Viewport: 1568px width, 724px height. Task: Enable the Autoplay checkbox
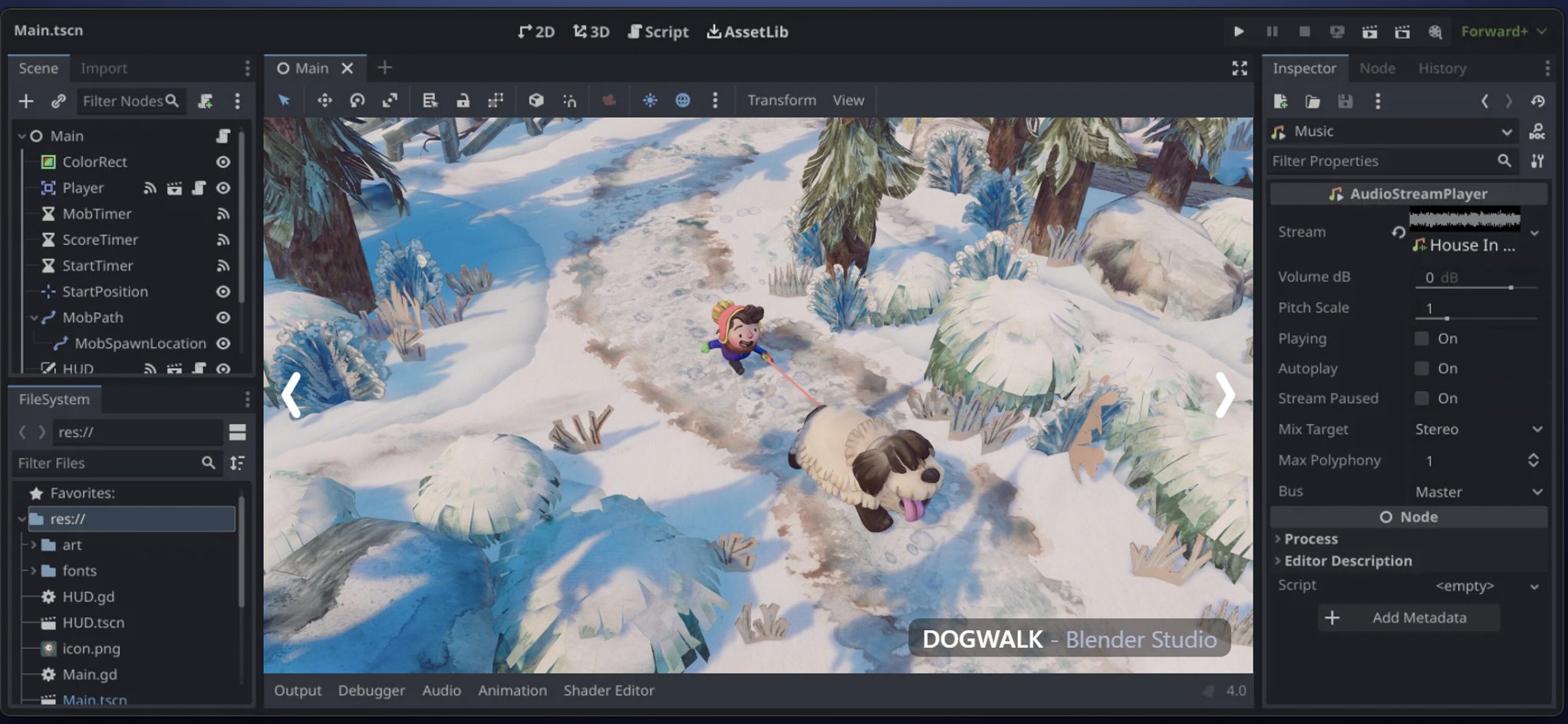(x=1421, y=369)
